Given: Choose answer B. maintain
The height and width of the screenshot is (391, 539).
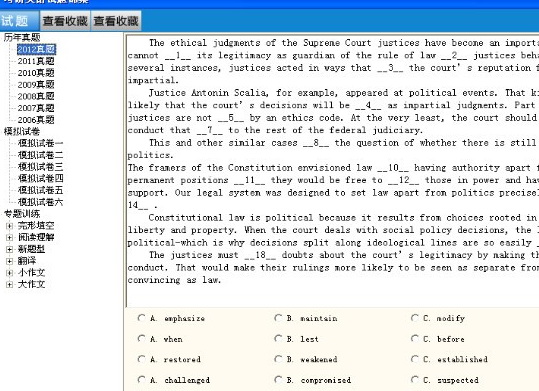Looking at the screenshot, I should point(278,318).
